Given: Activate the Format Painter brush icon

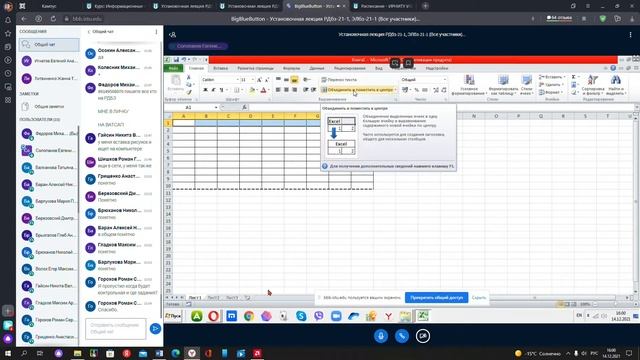Looking at the screenshot, I should (189, 92).
